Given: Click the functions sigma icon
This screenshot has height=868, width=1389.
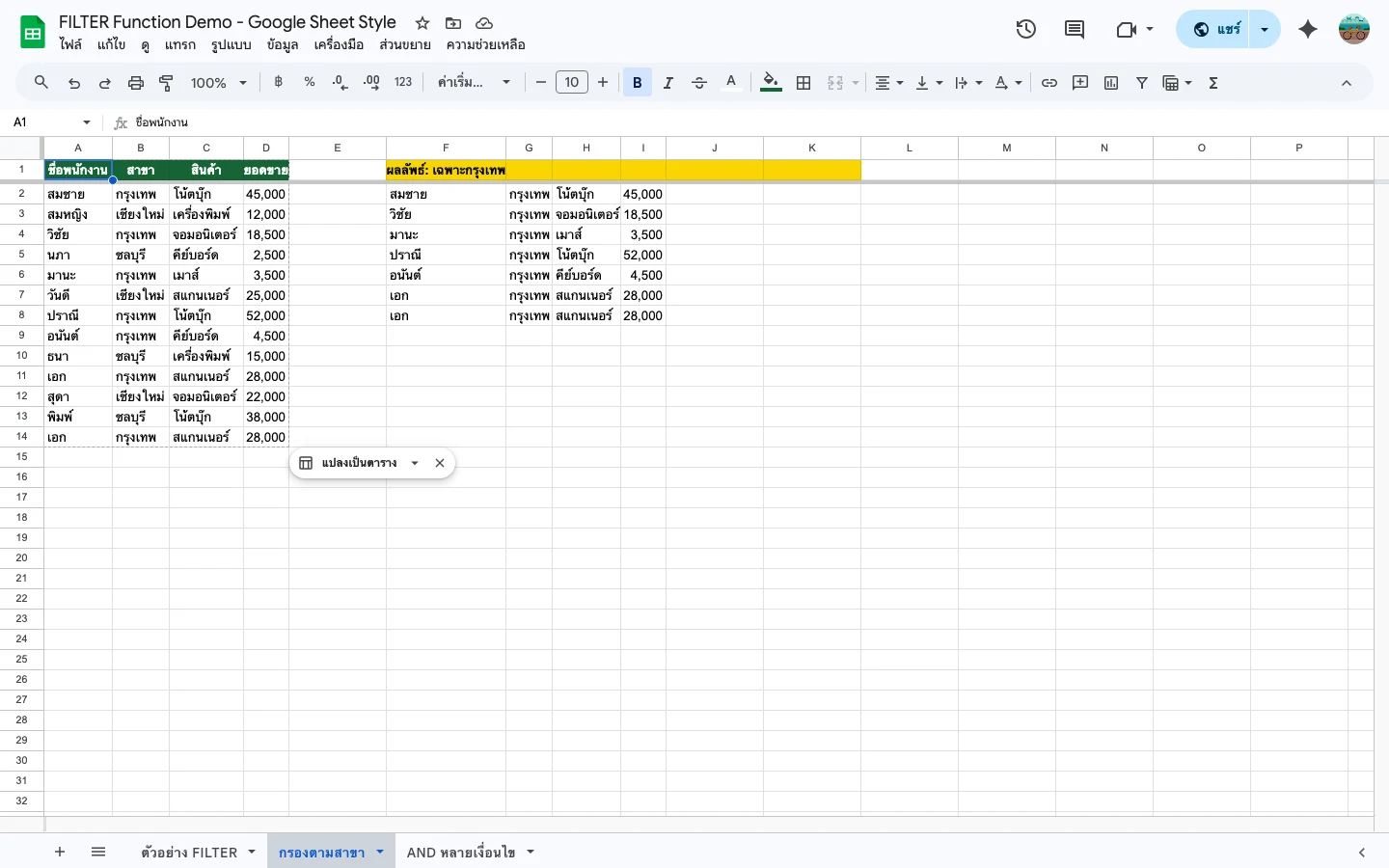Looking at the screenshot, I should coord(1213,83).
